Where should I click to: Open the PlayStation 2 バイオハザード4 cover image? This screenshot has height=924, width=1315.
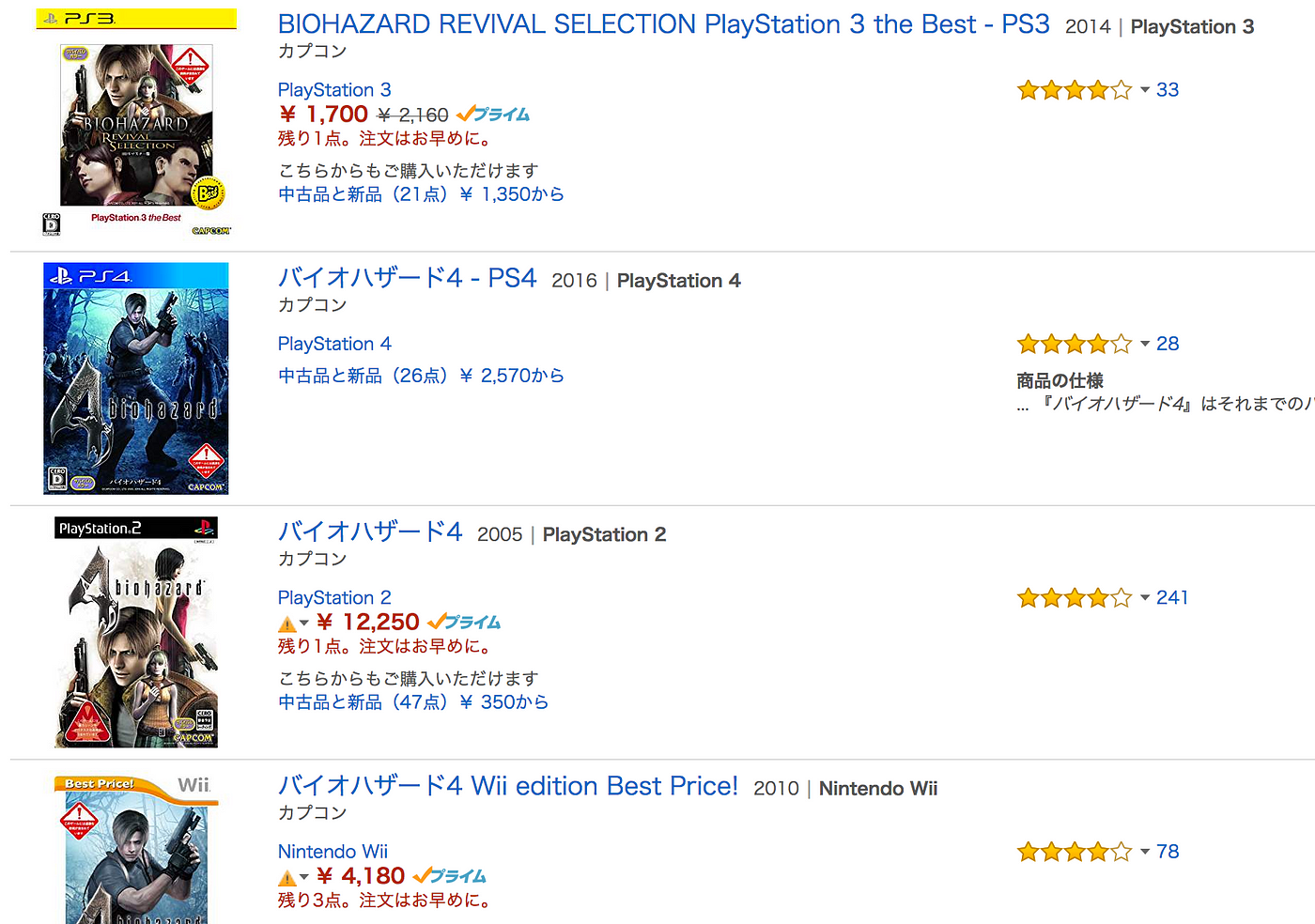click(x=136, y=632)
